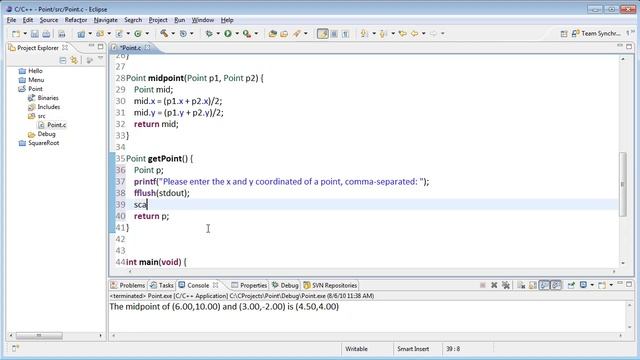Open the File menu
Image resolution: width=640 pixels, height=360 pixels.
coord(11,20)
